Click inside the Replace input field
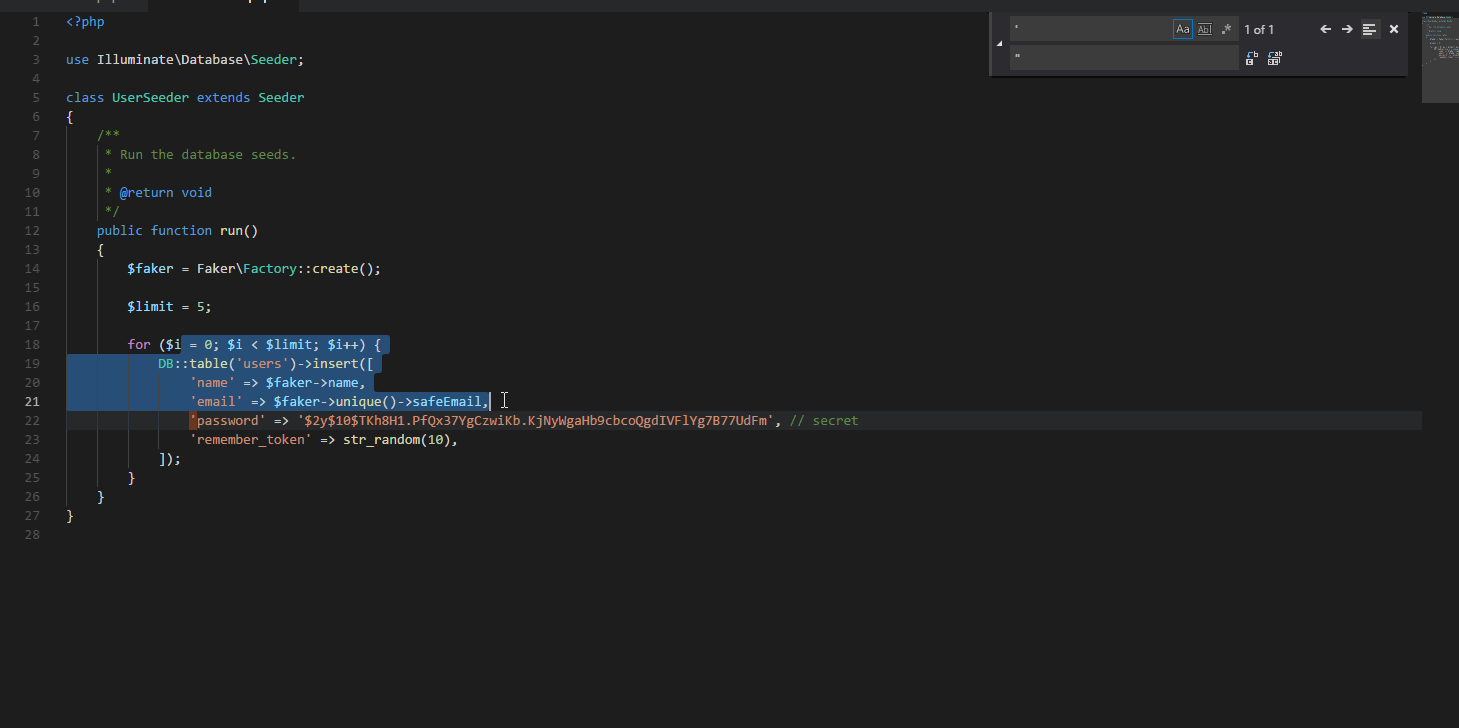Image resolution: width=1459 pixels, height=728 pixels. click(1120, 58)
